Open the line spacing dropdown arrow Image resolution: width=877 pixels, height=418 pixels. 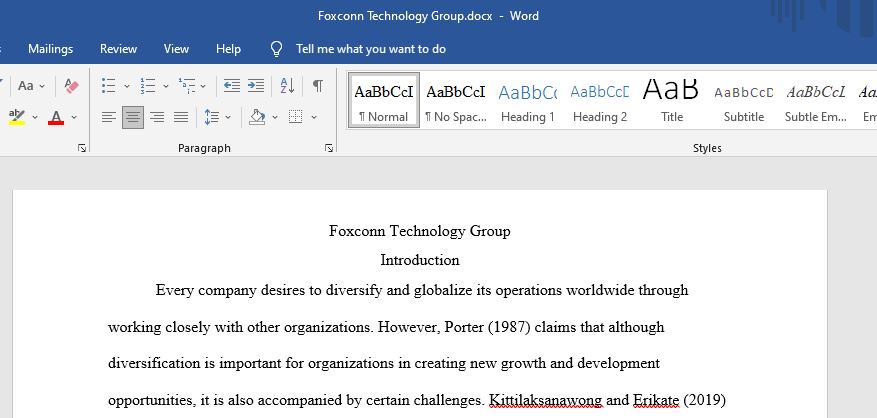pos(228,118)
